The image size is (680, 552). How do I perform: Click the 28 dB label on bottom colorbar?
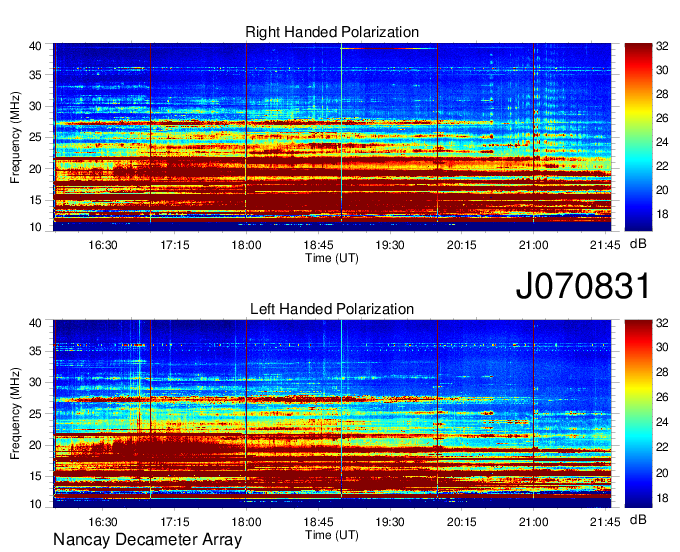click(662, 372)
